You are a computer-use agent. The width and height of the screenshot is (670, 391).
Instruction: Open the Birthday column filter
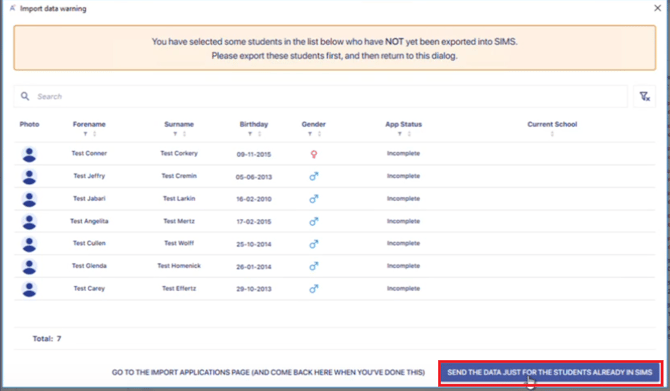[250, 134]
